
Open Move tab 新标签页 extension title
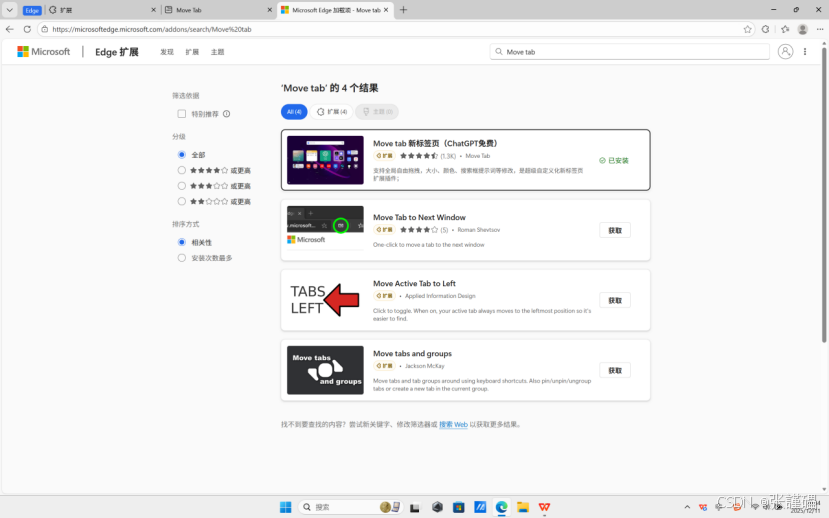pos(435,143)
